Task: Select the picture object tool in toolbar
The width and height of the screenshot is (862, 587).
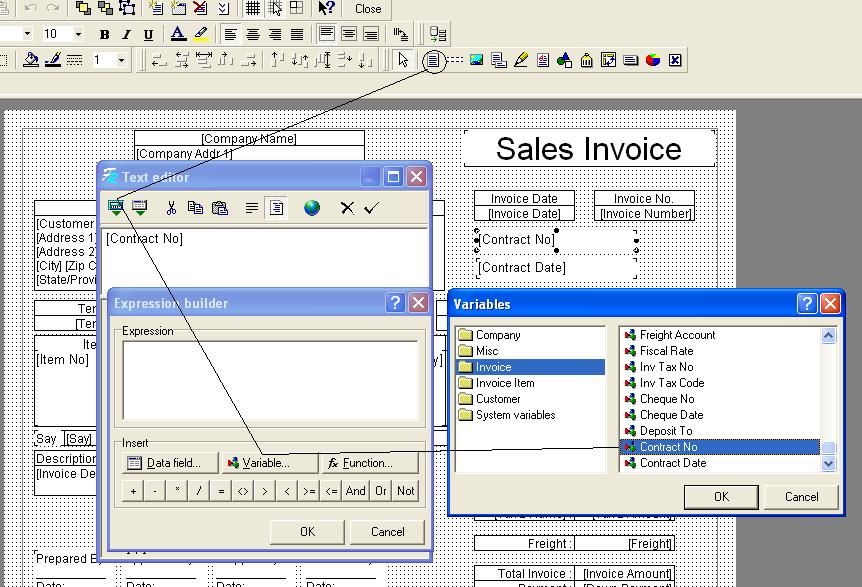Action: [477, 60]
